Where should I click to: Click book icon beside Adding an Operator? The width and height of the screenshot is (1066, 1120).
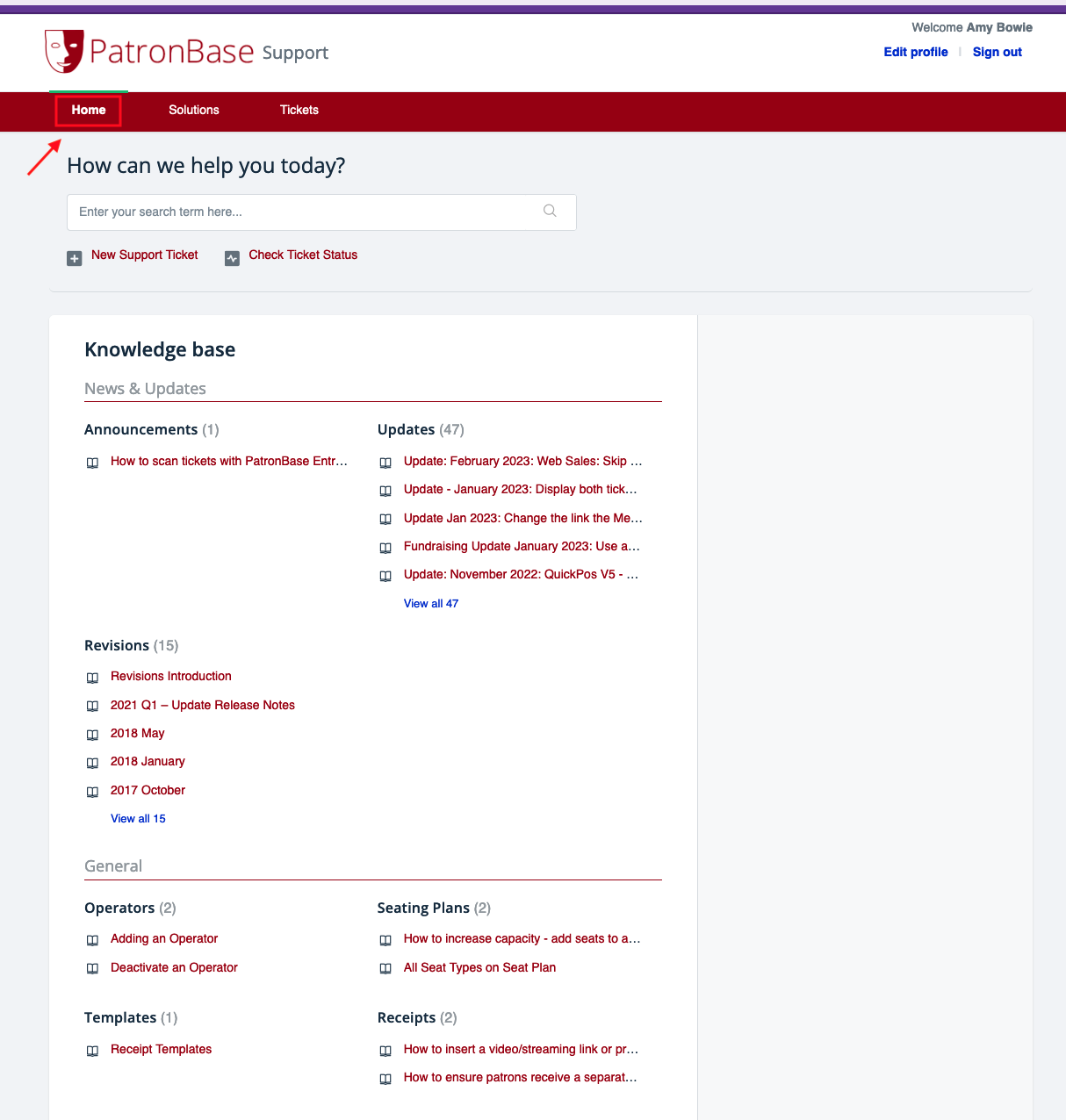(x=92, y=941)
